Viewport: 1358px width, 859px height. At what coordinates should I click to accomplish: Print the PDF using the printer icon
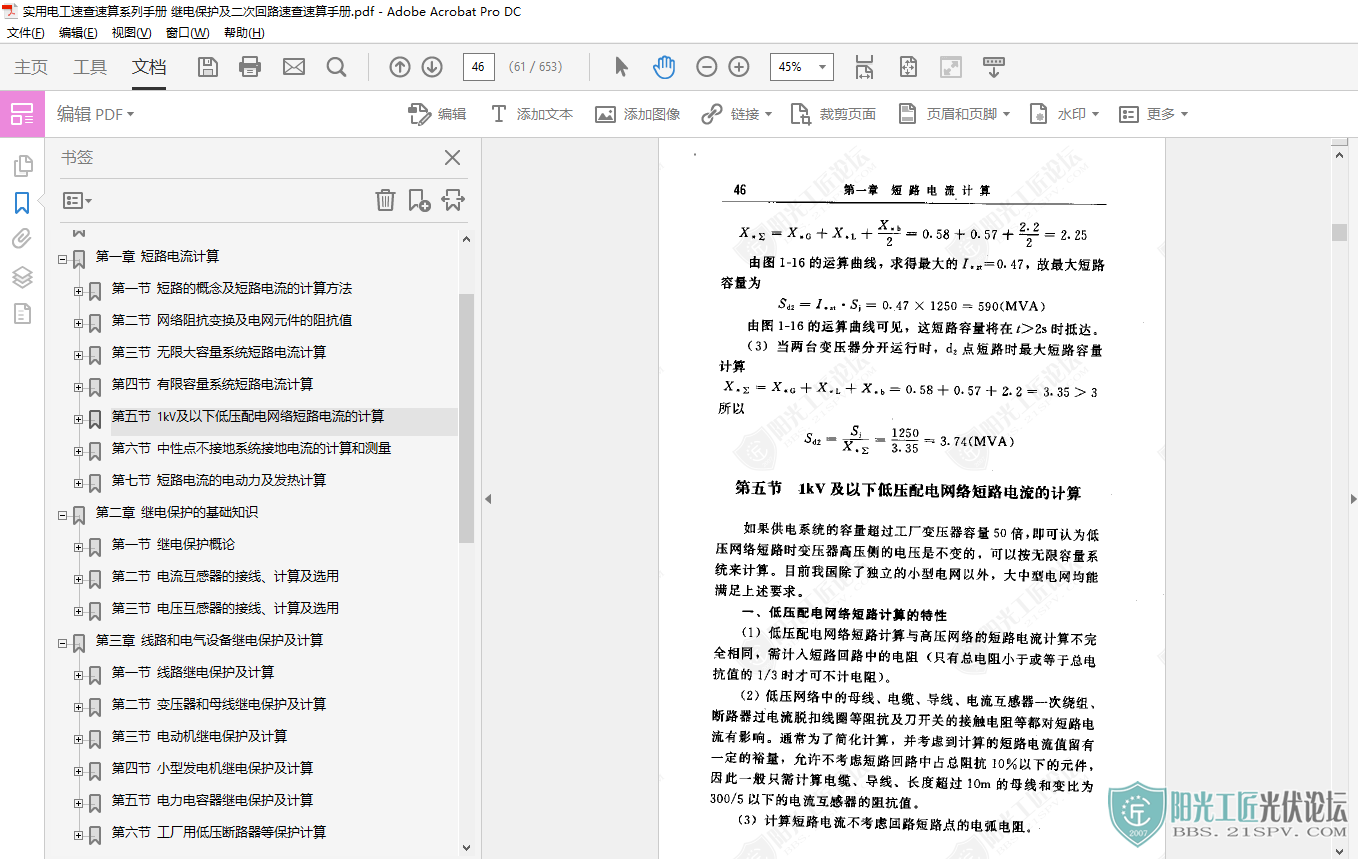point(250,67)
